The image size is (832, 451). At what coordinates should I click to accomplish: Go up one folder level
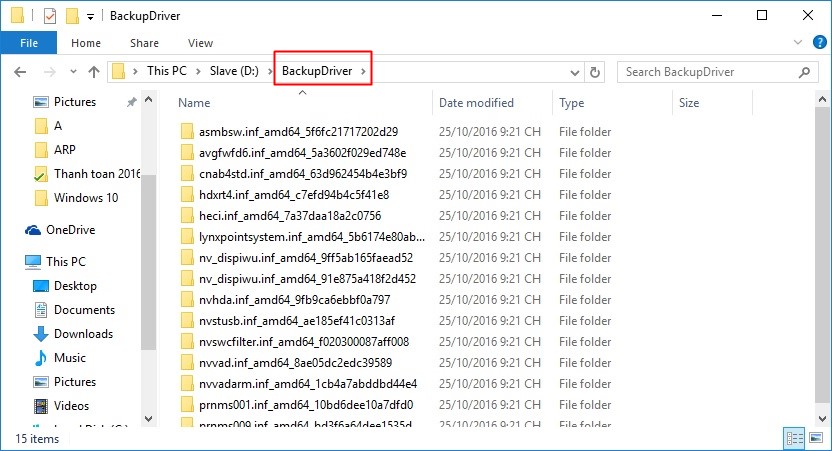coord(94,72)
